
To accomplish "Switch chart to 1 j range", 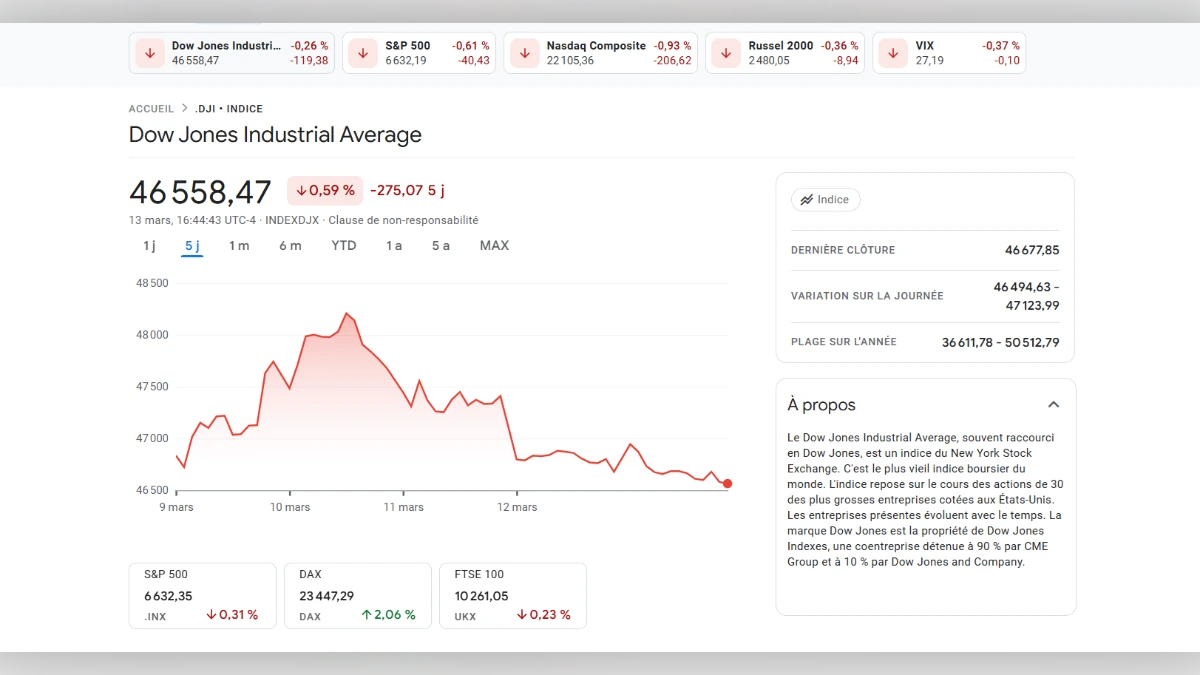I will [149, 246].
